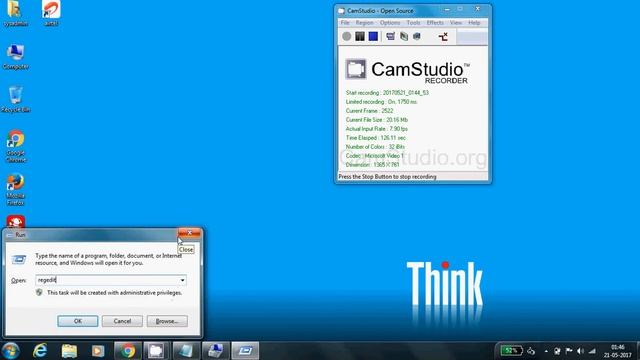Click the grey Record button in CamStudio
The height and width of the screenshot is (360, 640).
coord(347,36)
